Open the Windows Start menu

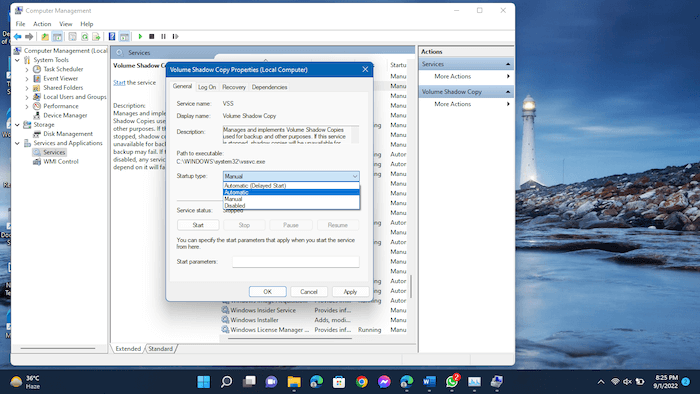click(x=204, y=382)
